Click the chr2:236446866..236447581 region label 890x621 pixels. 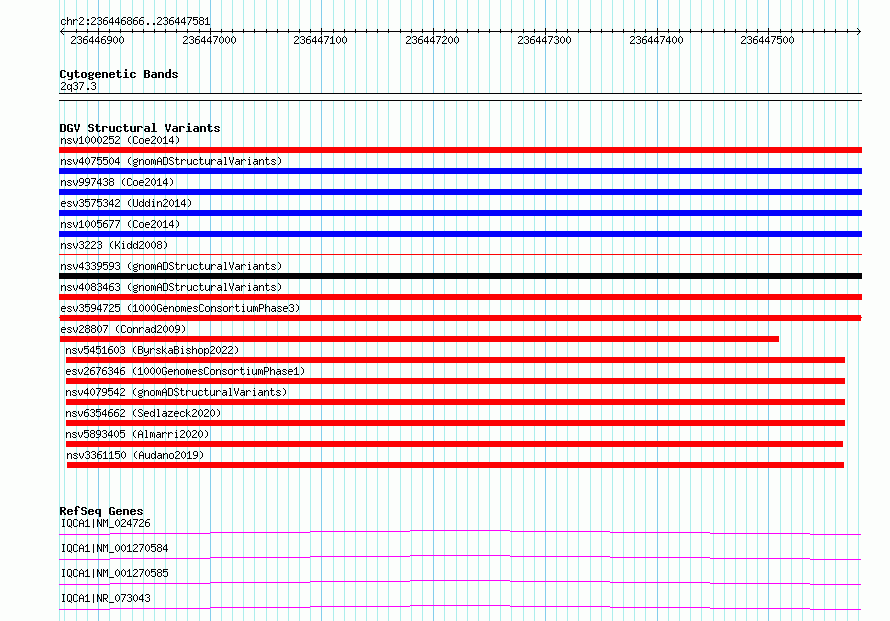(x=135, y=21)
